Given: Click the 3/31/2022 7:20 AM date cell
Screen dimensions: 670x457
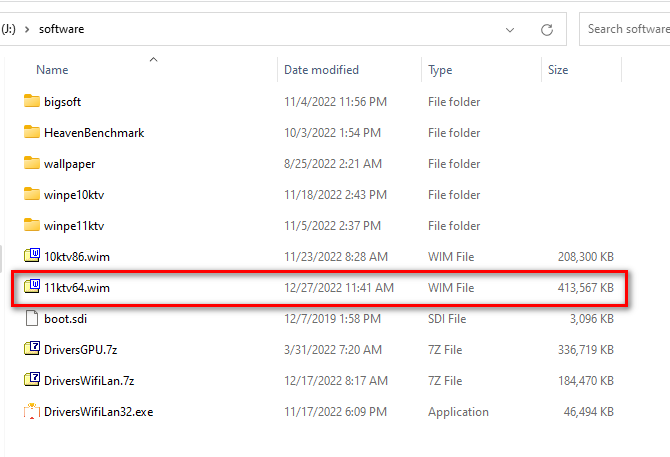Looking at the screenshot, I should pos(333,350).
